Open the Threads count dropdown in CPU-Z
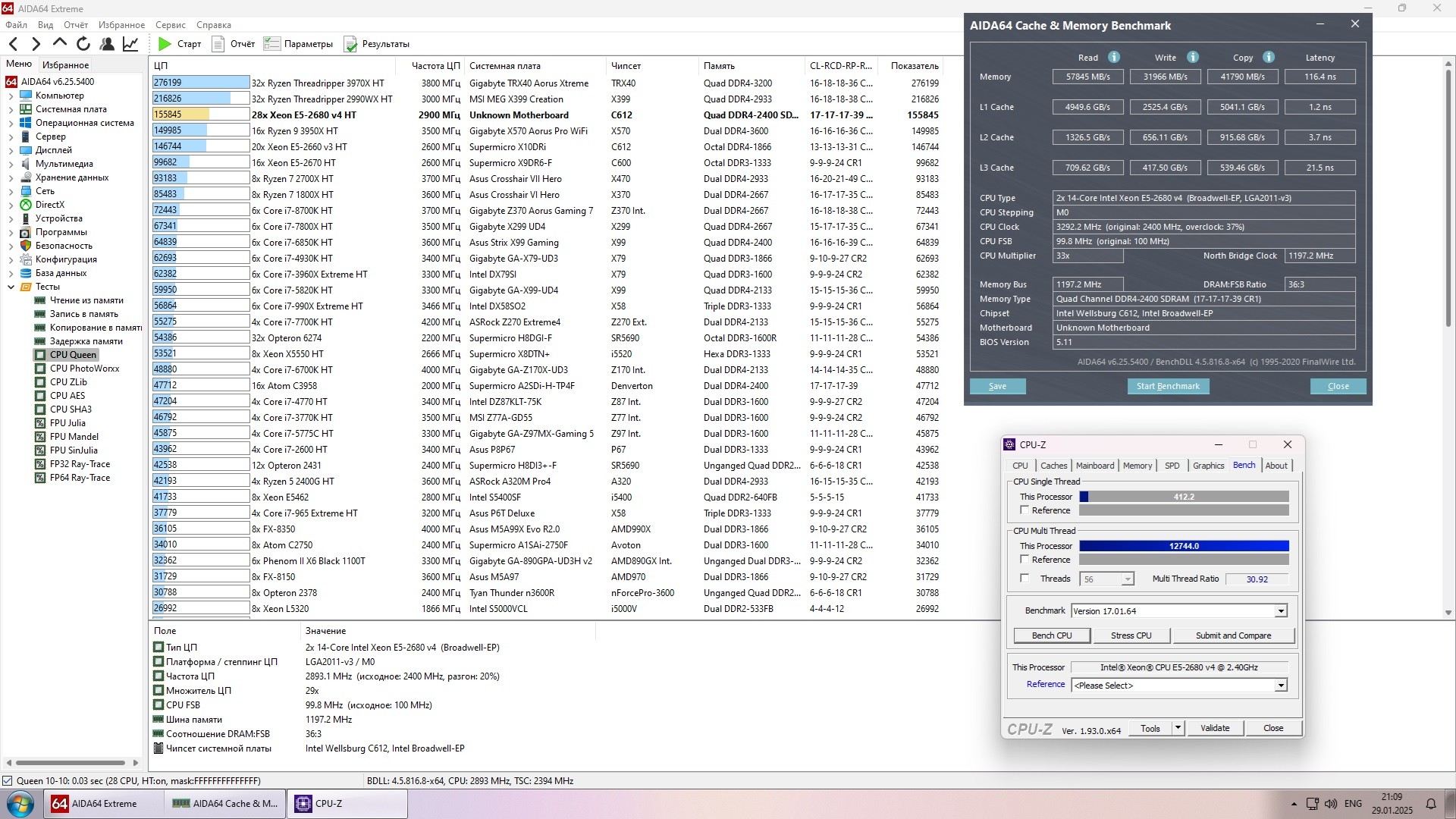Viewport: 1456px width, 819px height. click(x=1128, y=579)
